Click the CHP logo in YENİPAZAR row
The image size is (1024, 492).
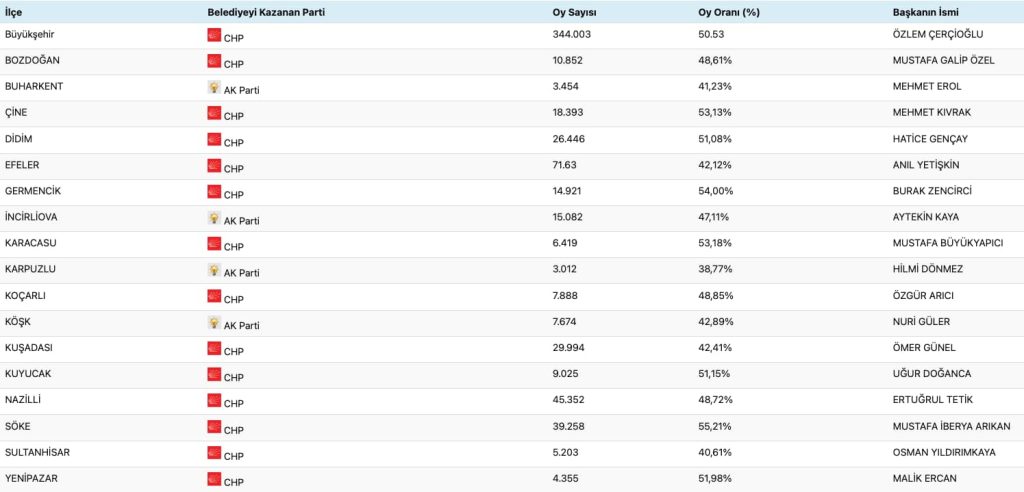click(214, 479)
